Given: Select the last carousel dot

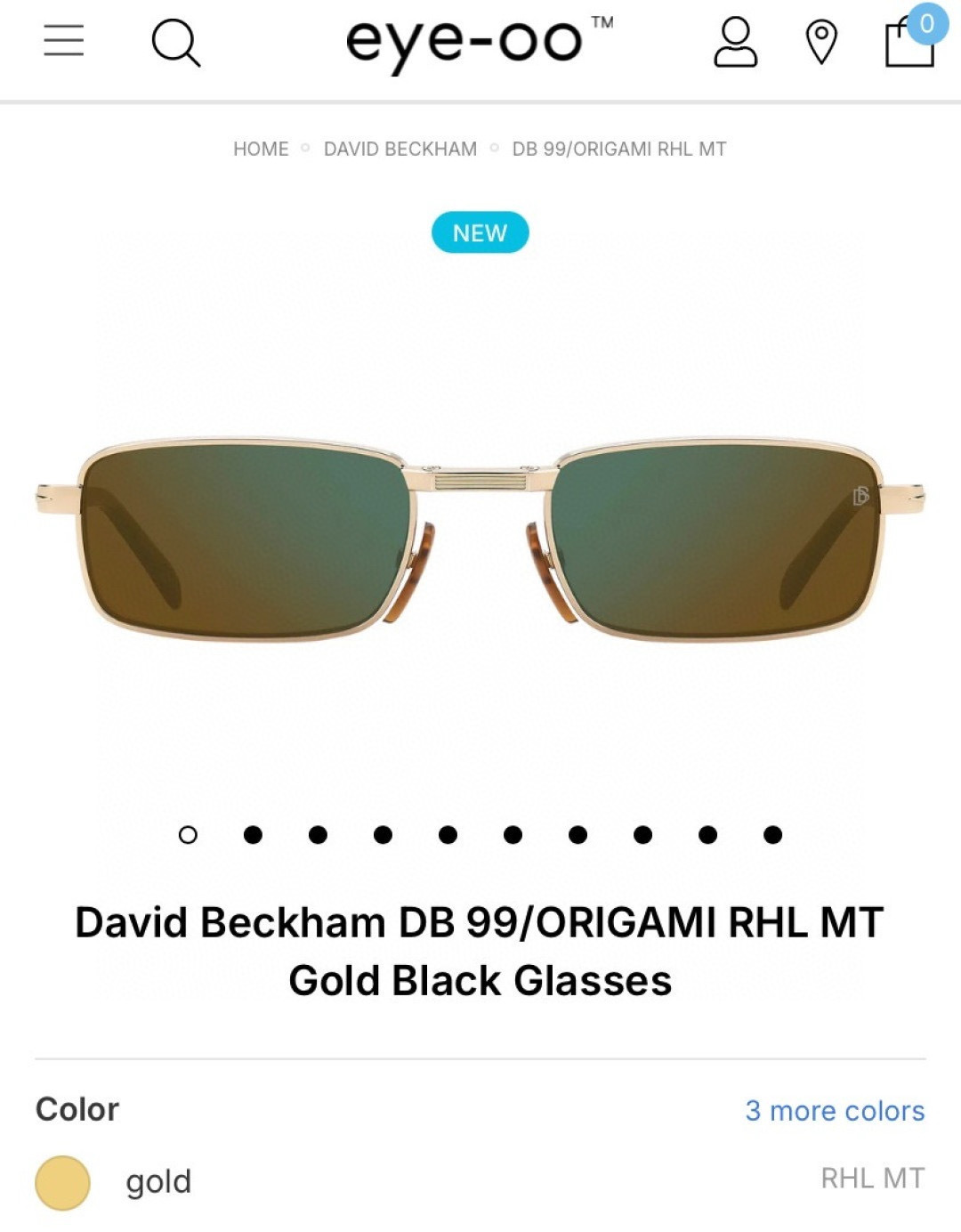Looking at the screenshot, I should click(772, 835).
